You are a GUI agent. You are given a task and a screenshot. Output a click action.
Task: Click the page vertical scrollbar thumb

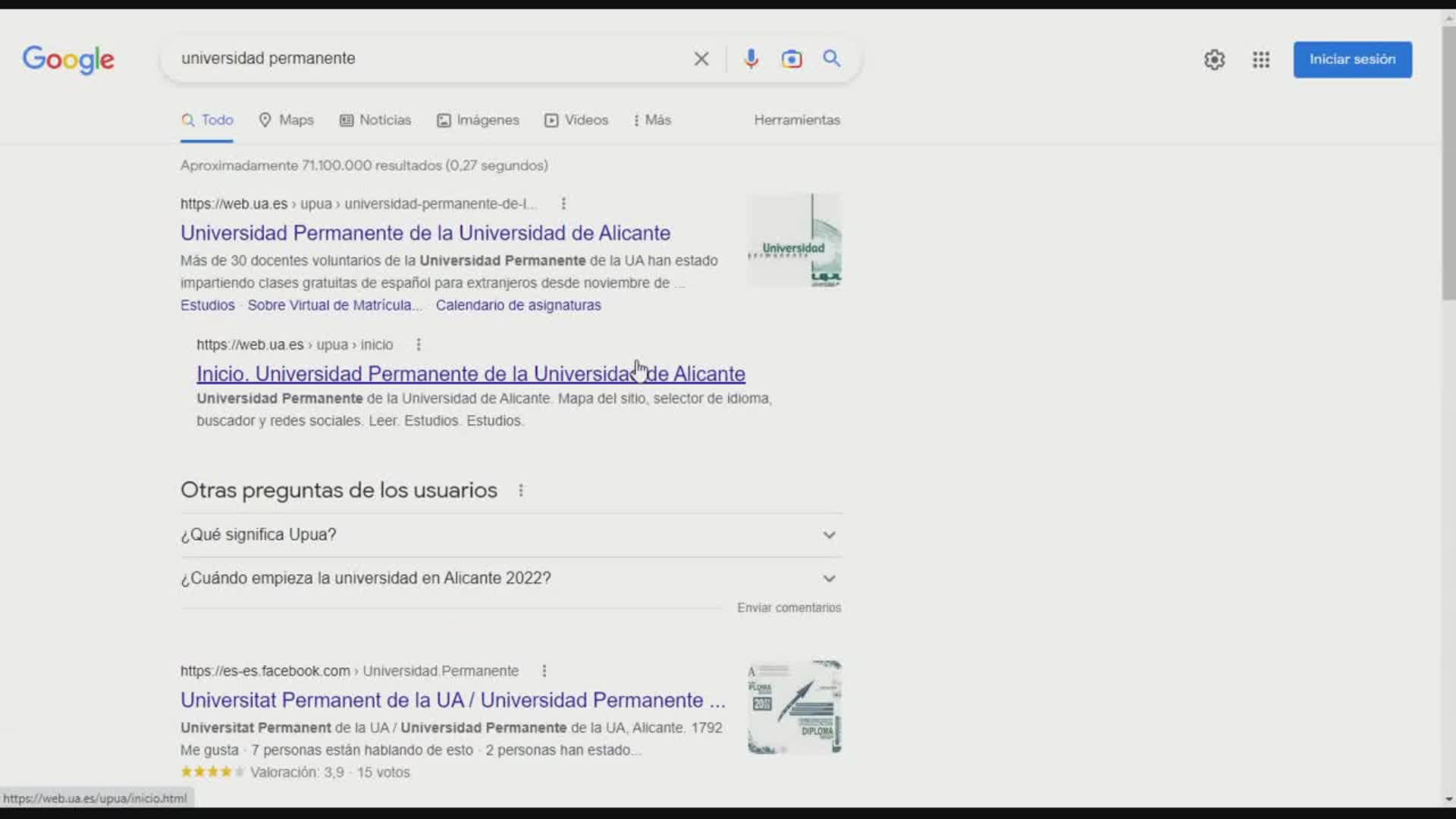pyautogui.click(x=1448, y=163)
